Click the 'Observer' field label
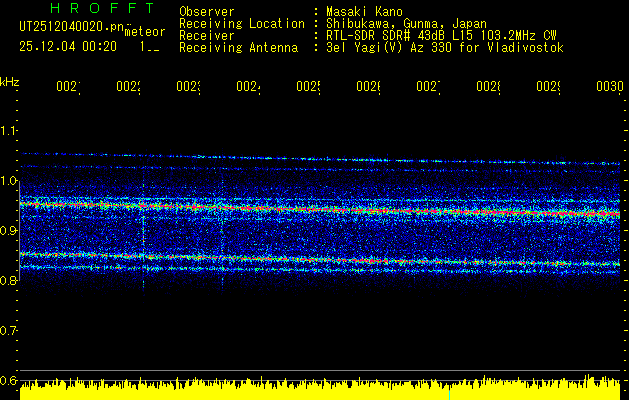 pyautogui.click(x=207, y=11)
